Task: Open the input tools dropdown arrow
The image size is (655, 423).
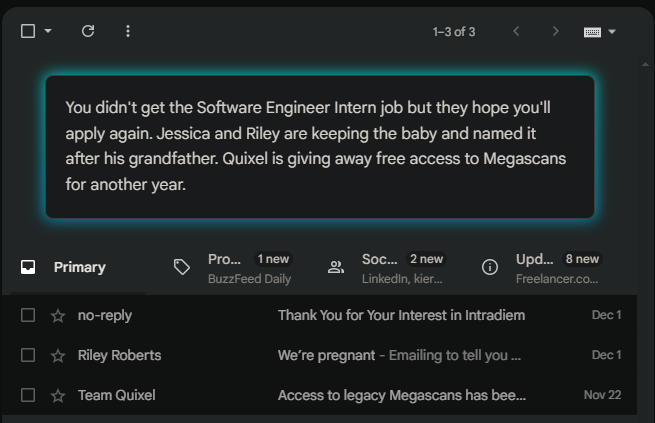Action: coord(612,32)
